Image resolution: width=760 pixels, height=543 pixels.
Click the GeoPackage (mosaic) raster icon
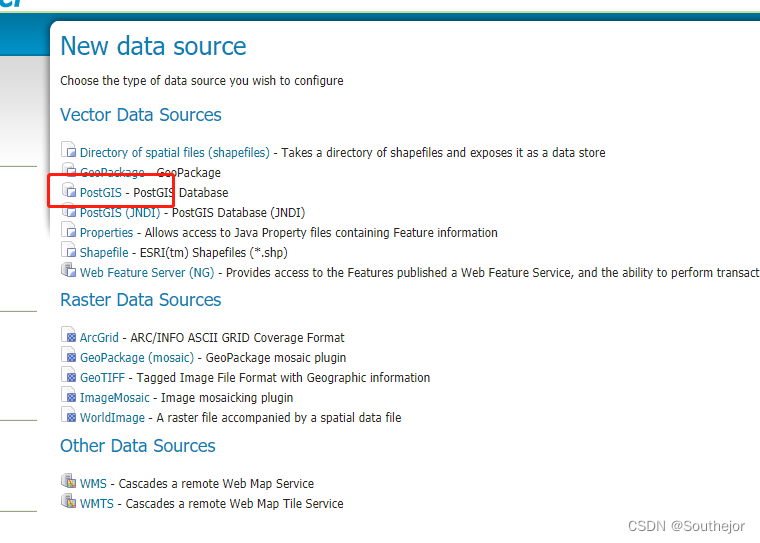69,355
